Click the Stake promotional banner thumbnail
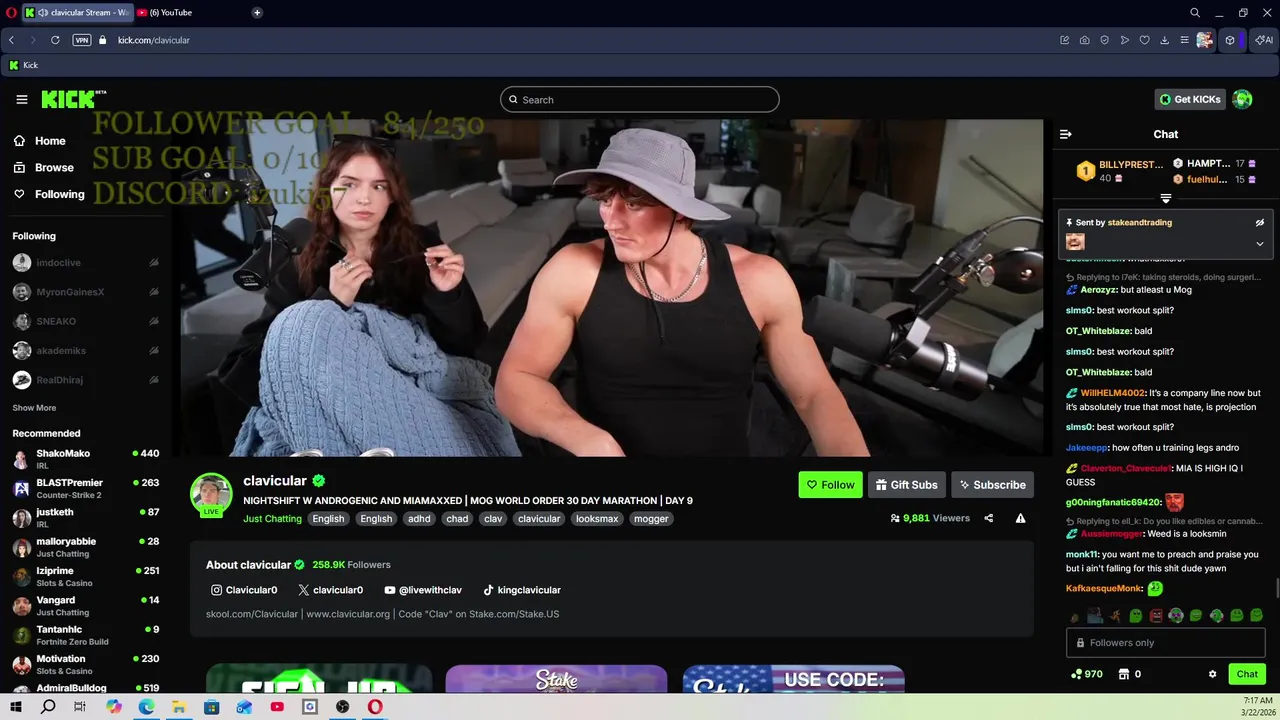Image resolution: width=1280 pixels, height=720 pixels. tap(556, 679)
